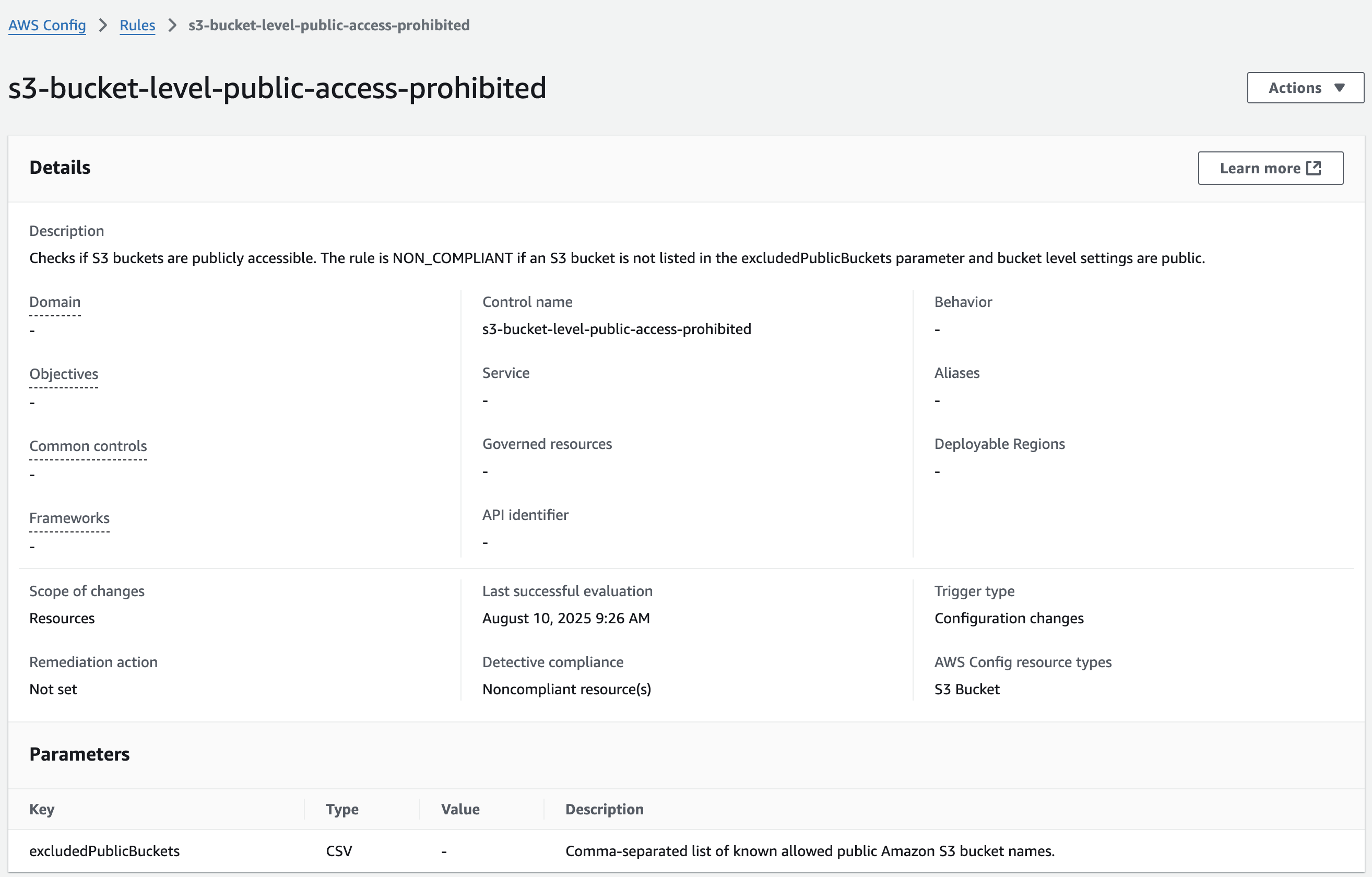Screen dimensions: 1372x877
Task: Click the Noncompliant resource(s) compliance value
Action: (566, 689)
